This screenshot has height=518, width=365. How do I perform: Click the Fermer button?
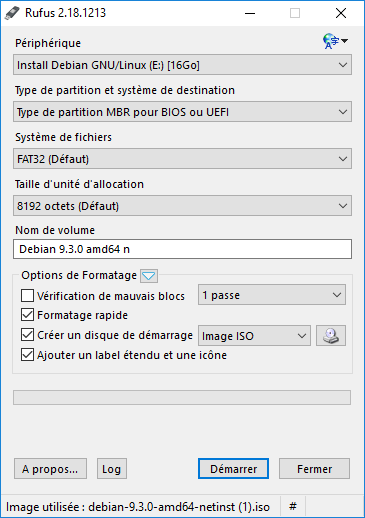314,469
